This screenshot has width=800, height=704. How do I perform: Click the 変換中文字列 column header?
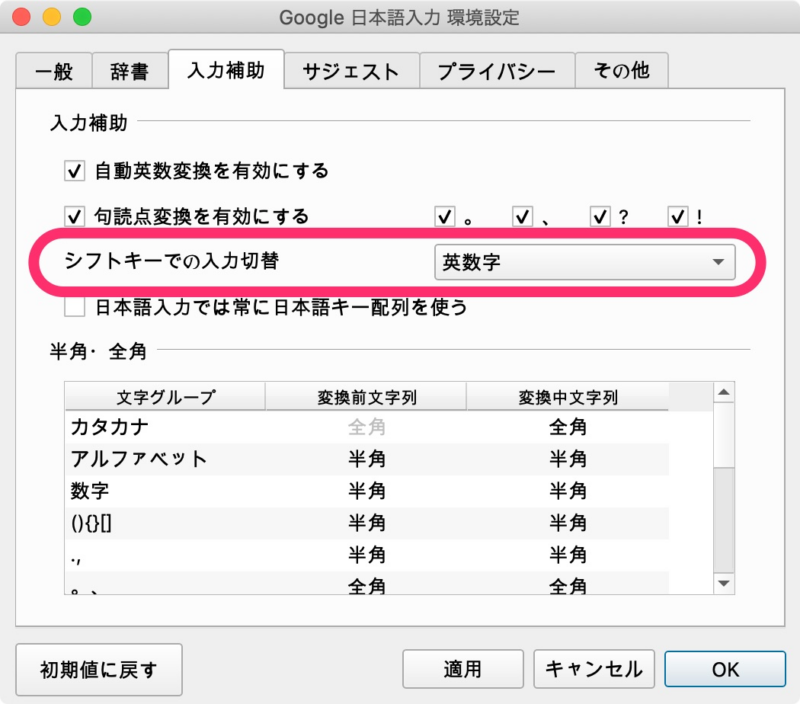568,397
